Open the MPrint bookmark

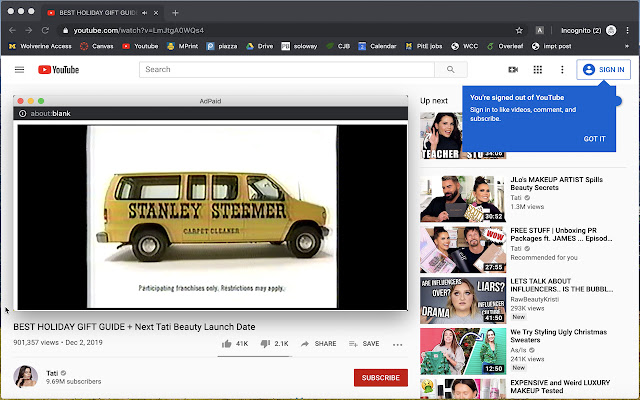[182, 46]
